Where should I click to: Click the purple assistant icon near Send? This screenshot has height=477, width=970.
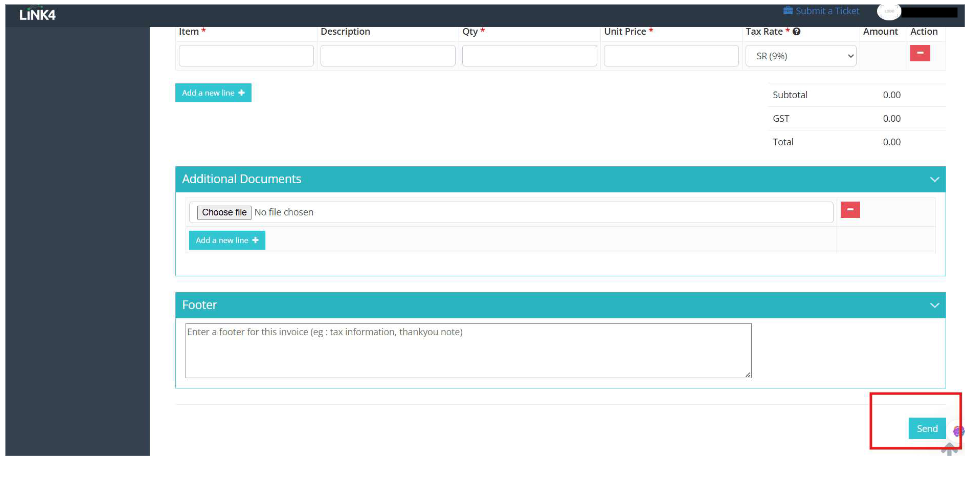click(958, 431)
